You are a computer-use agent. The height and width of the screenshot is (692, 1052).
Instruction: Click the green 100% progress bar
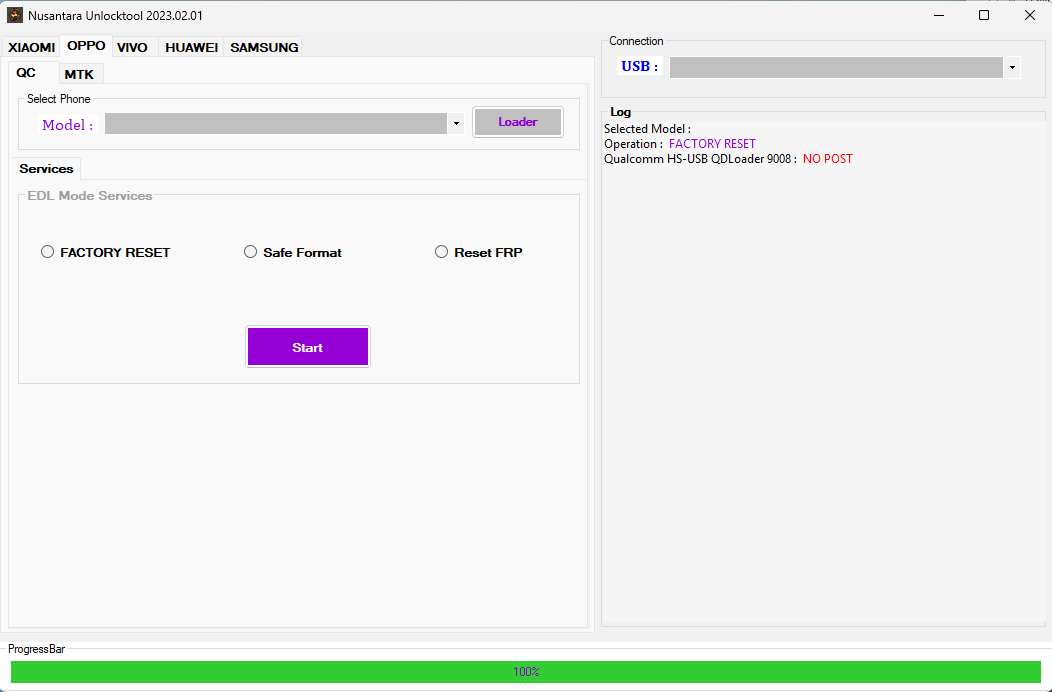526,671
